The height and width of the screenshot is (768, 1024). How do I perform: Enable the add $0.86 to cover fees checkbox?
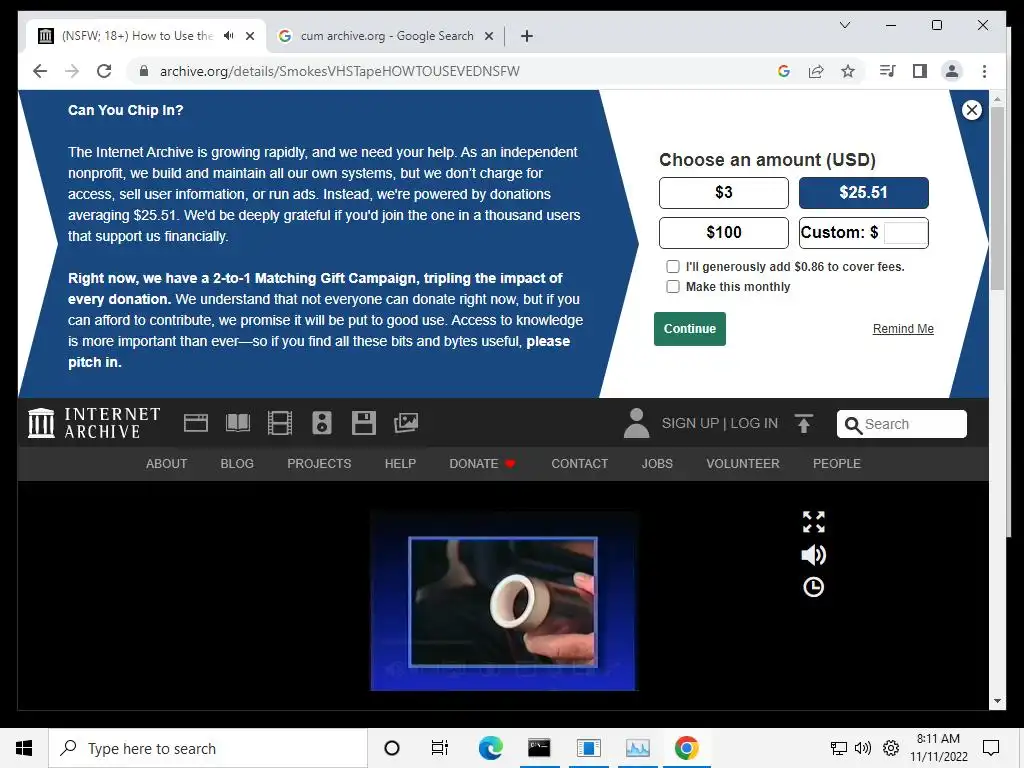pos(673,266)
